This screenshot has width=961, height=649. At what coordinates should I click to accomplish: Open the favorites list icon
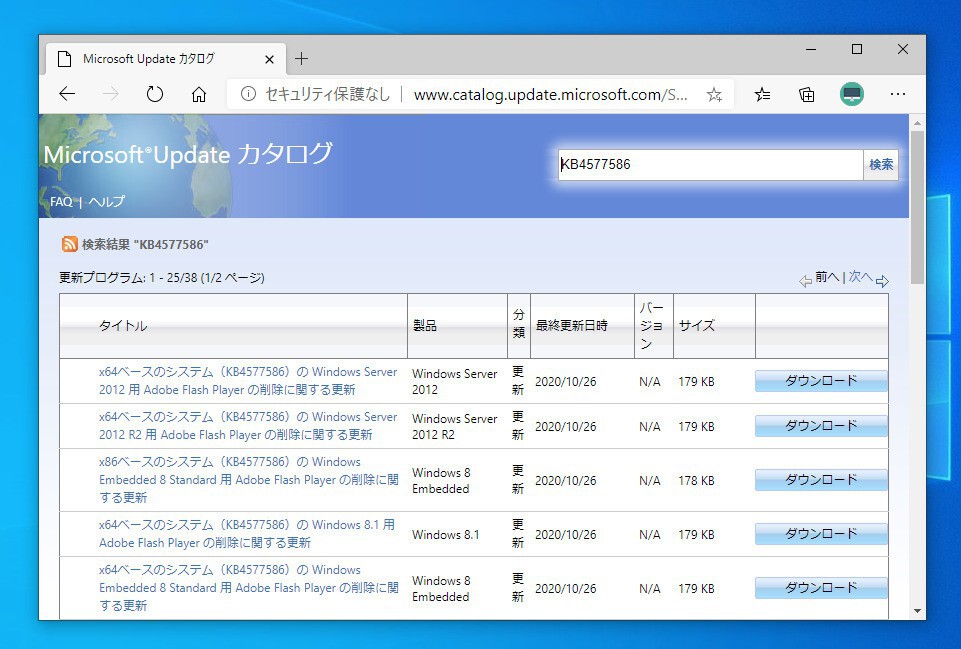[763, 94]
